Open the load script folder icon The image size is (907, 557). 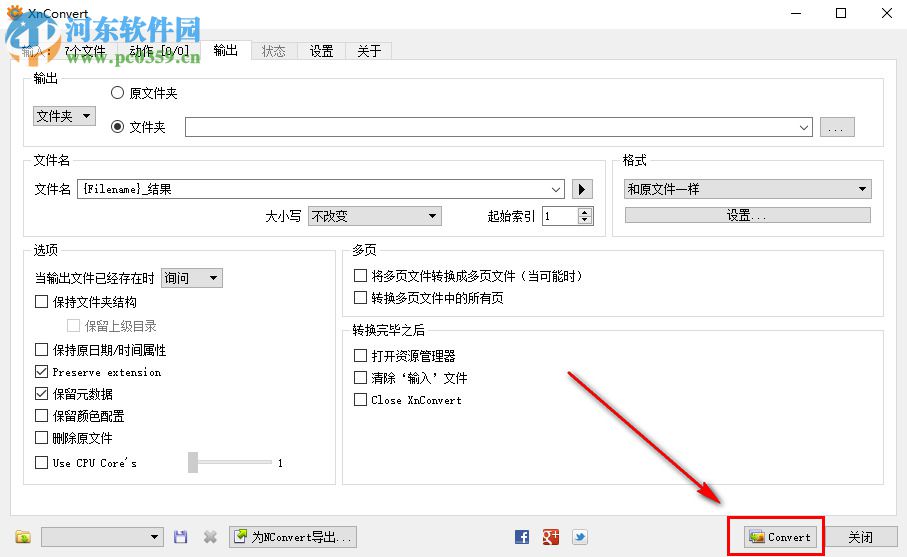tap(23, 537)
